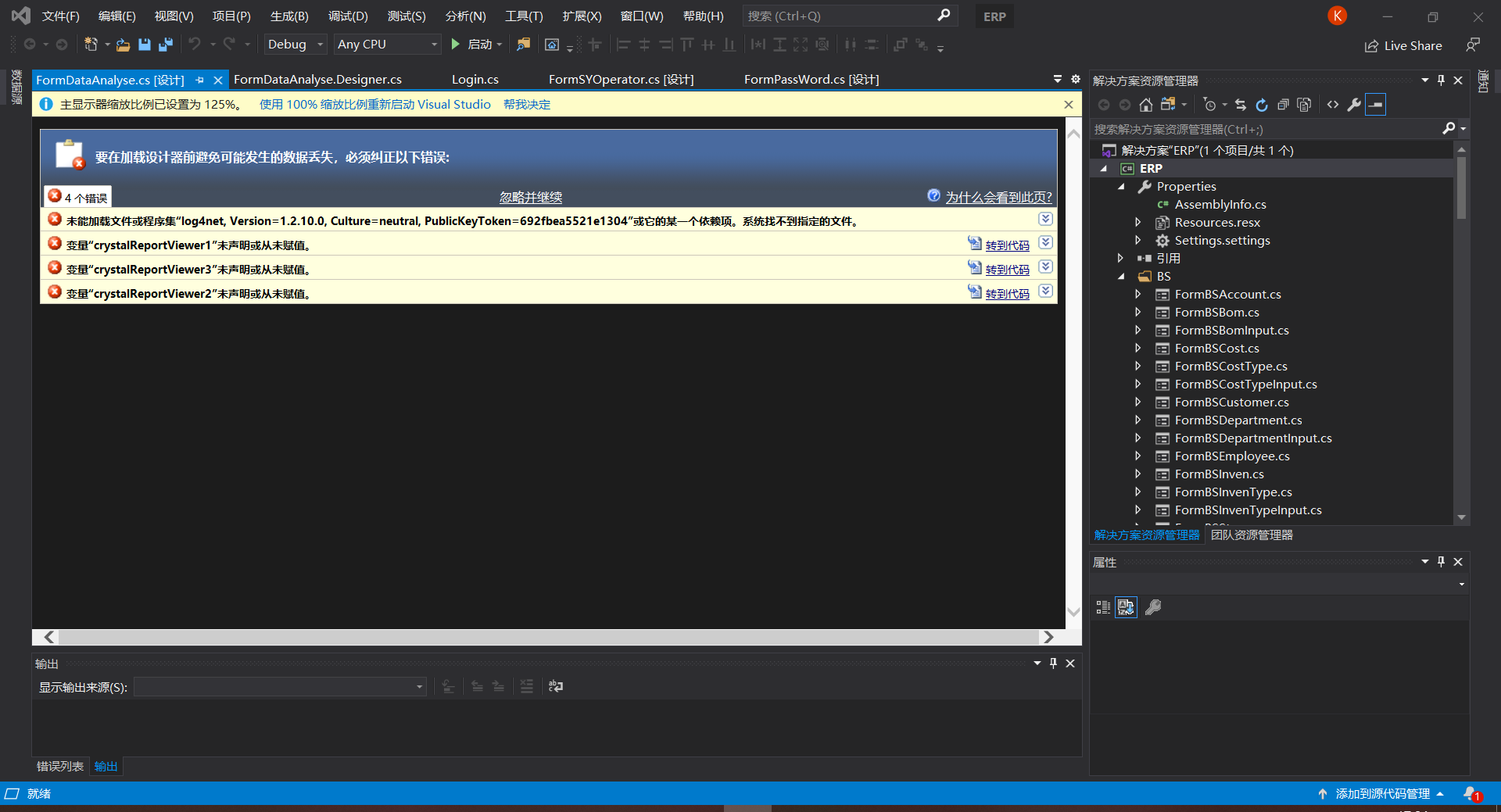Click the 忽略并继续 link
This screenshot has width=1501, height=812.
point(531,198)
